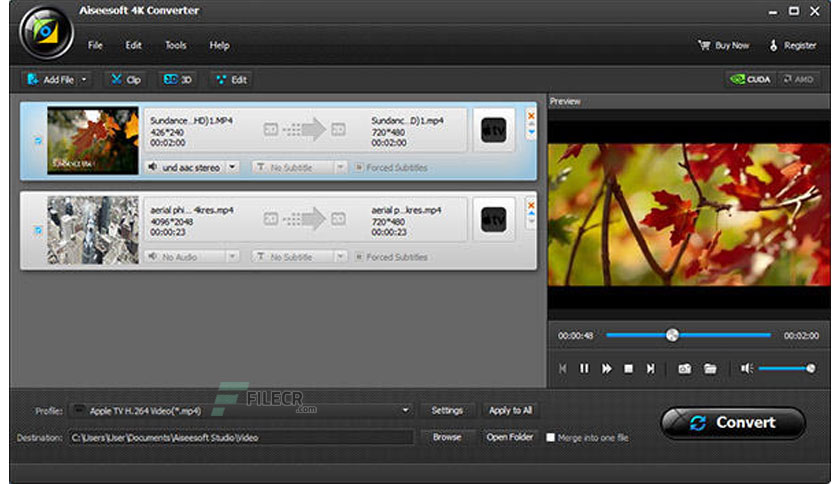This screenshot has height=484, width=836.
Task: Click Apple TV profile icon for Sundance row
Action: (x=494, y=130)
